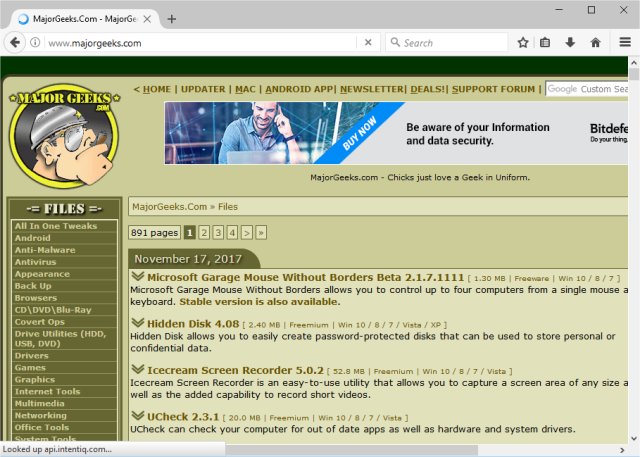Click the chevron beside Hidden Disk 4.08
640x457 pixels.
pos(137,323)
